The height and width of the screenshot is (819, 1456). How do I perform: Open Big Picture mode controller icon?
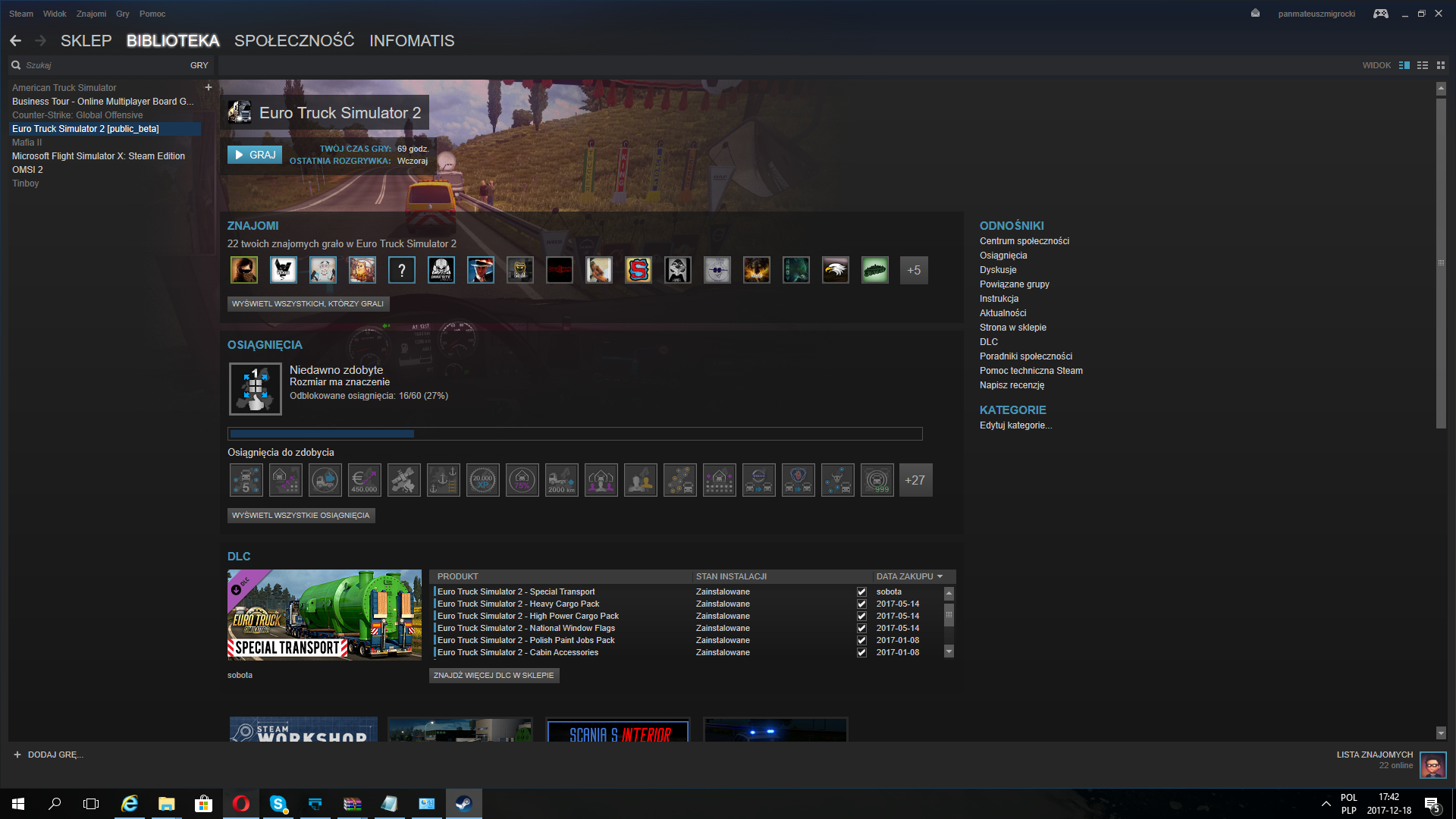click(x=1380, y=14)
